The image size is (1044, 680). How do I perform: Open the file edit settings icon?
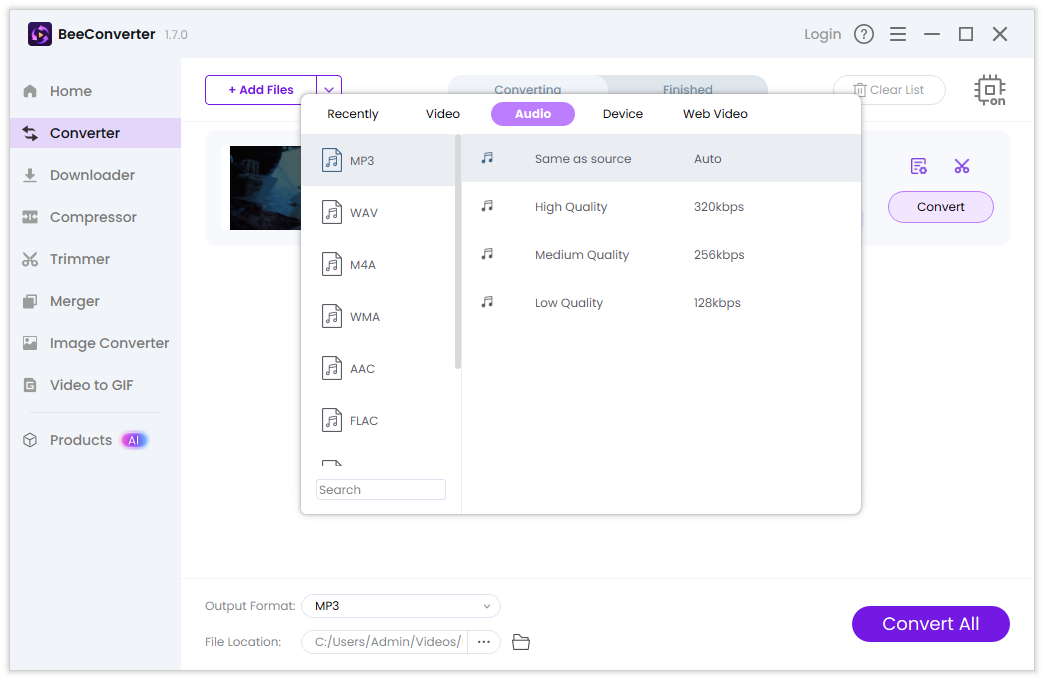click(x=918, y=166)
